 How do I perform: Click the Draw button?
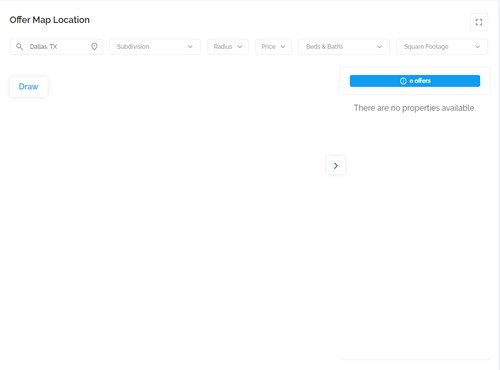(x=29, y=87)
